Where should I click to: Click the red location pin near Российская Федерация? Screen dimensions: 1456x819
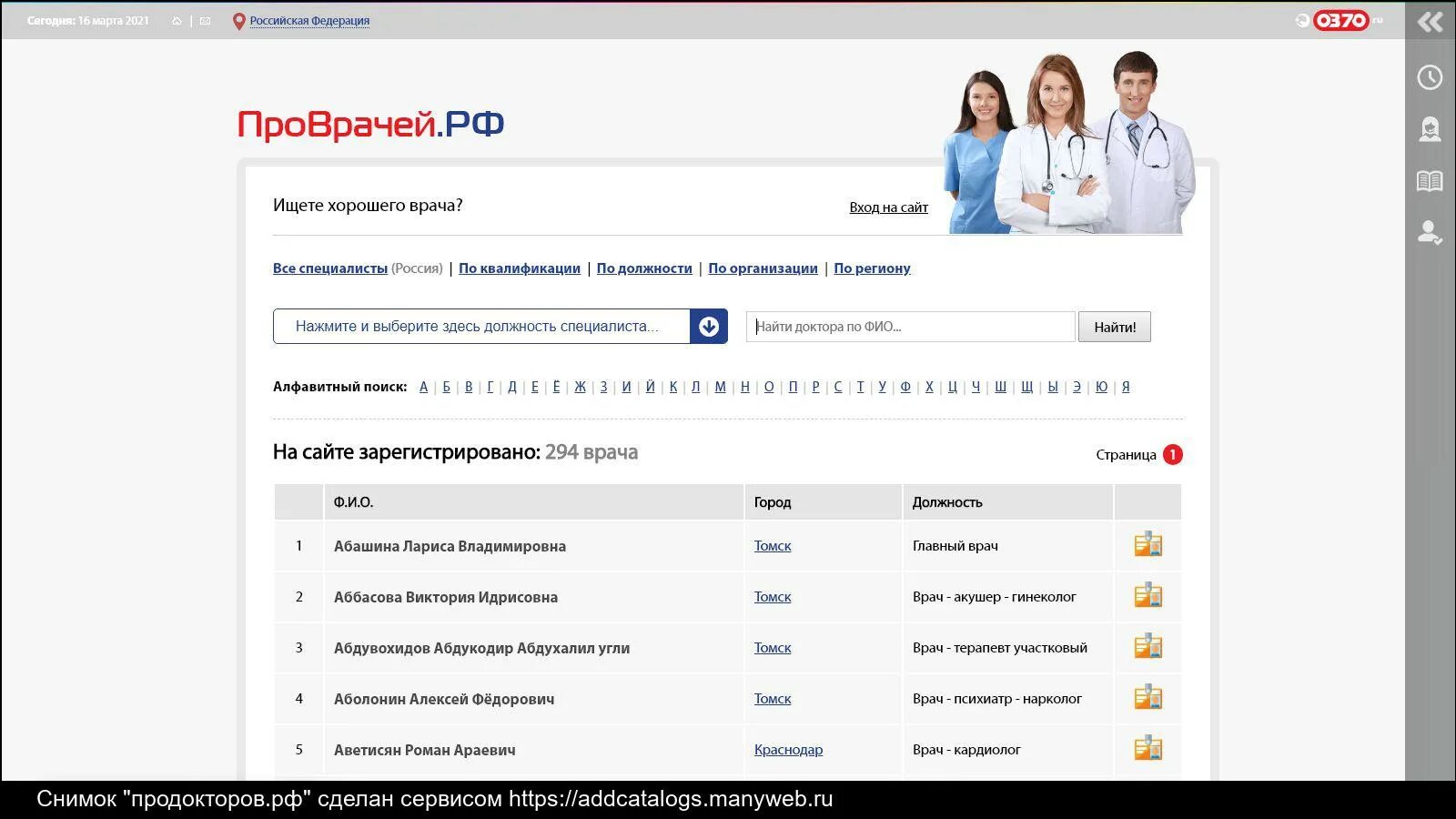(238, 21)
